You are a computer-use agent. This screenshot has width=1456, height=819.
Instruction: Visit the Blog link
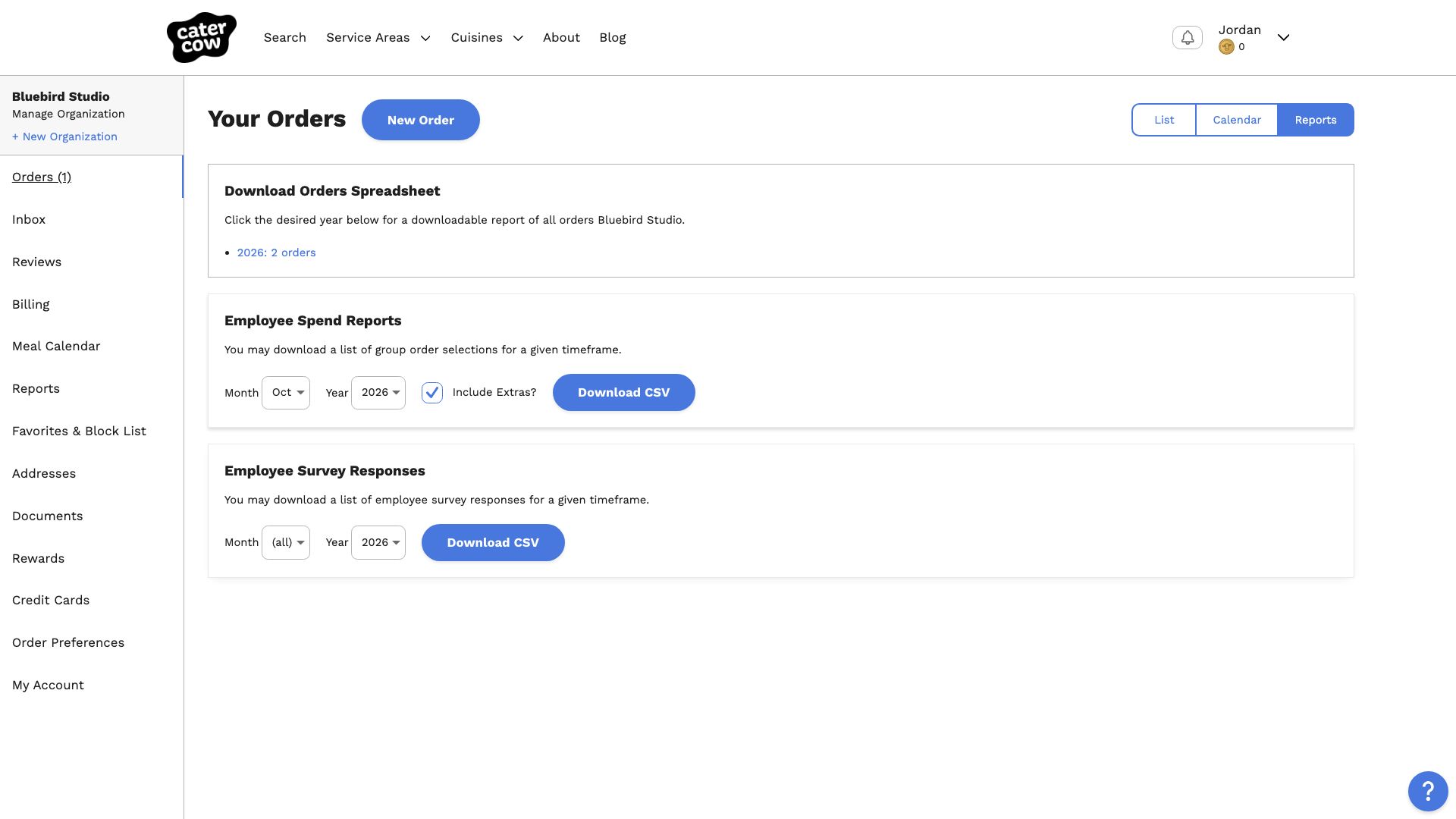tap(613, 37)
